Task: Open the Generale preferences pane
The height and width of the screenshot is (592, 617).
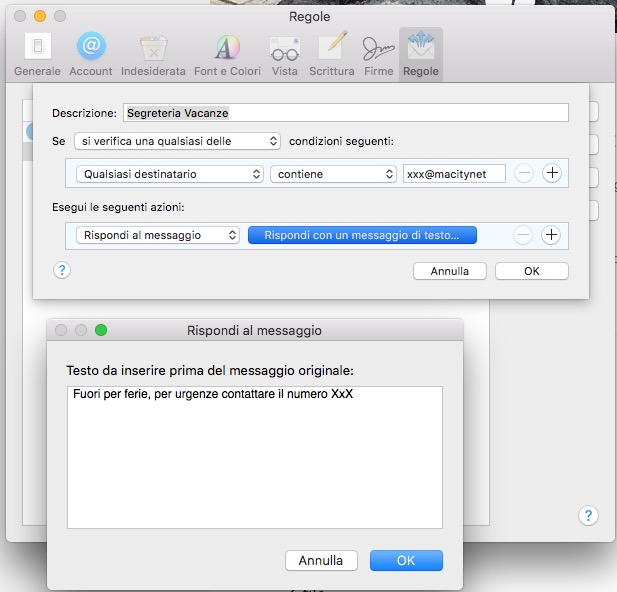Action: coord(37,54)
